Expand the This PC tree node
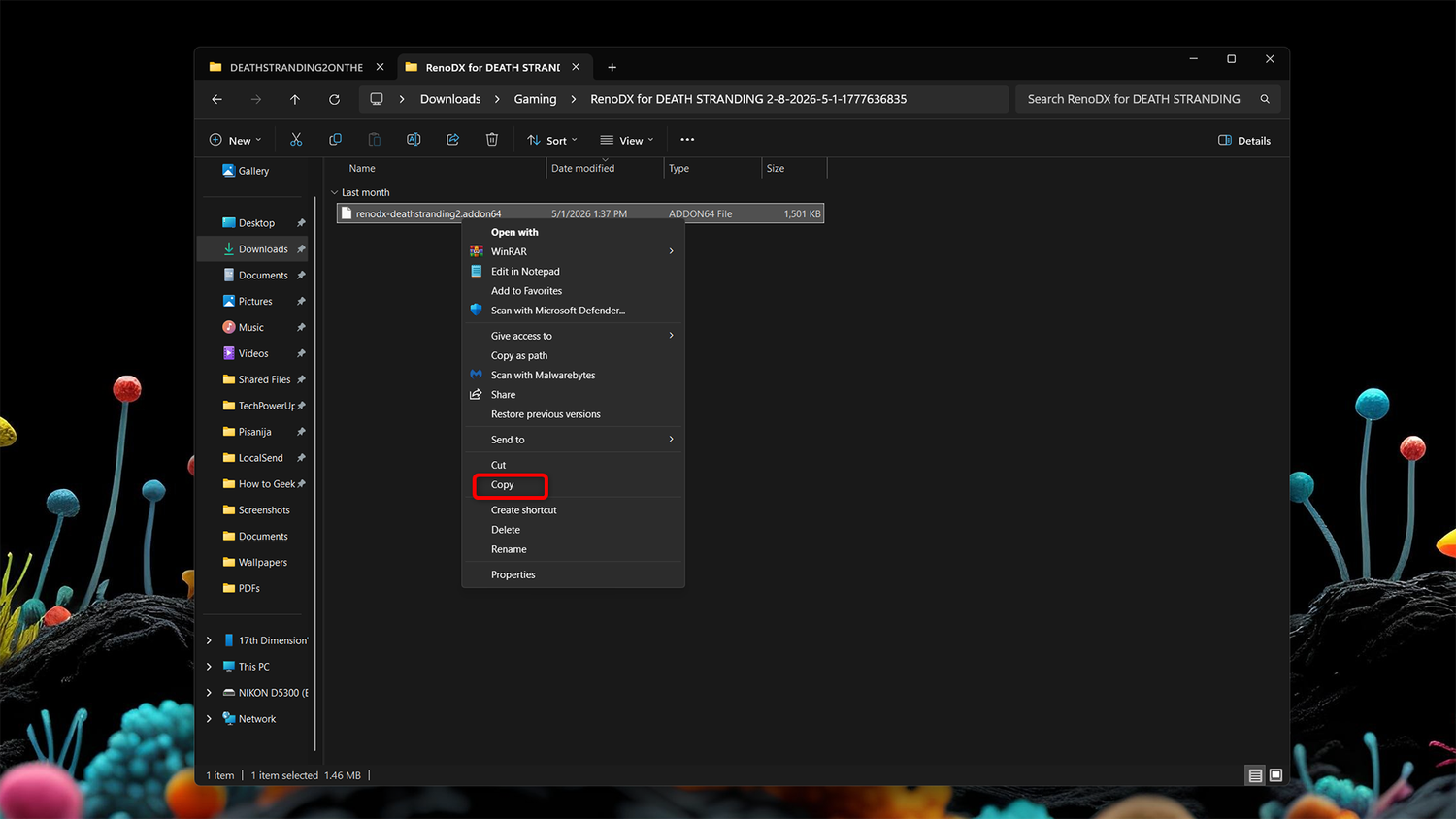This screenshot has height=819, width=1456. point(209,667)
